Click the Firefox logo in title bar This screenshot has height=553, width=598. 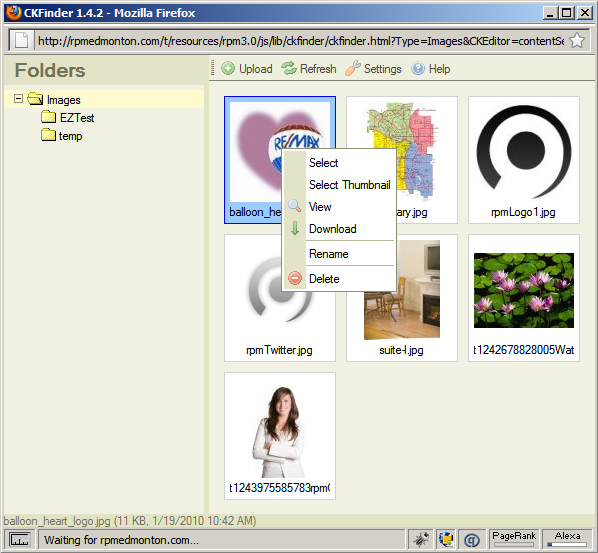pyautogui.click(x=14, y=12)
